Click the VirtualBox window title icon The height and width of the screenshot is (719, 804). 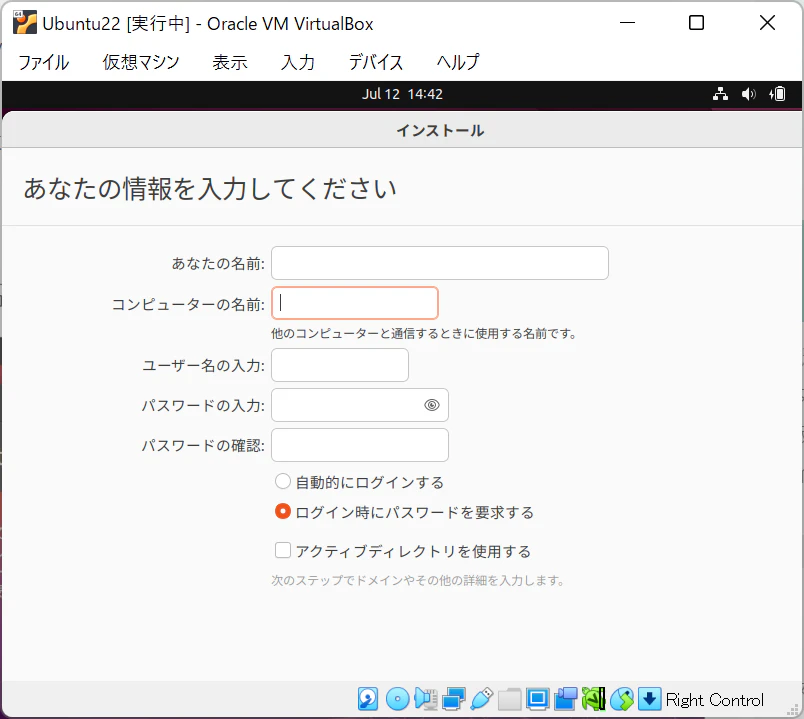[x=25, y=23]
